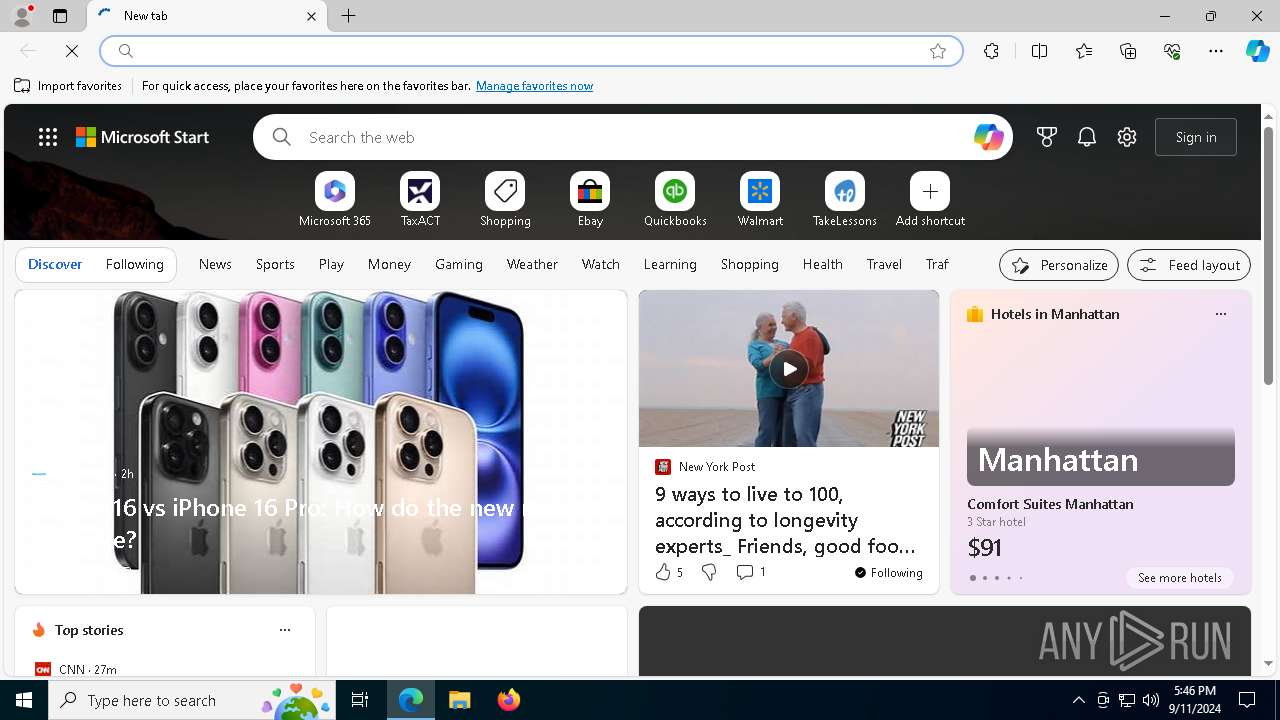This screenshot has height=720, width=1280.
Task: Go to Sports category
Action: tap(275, 264)
